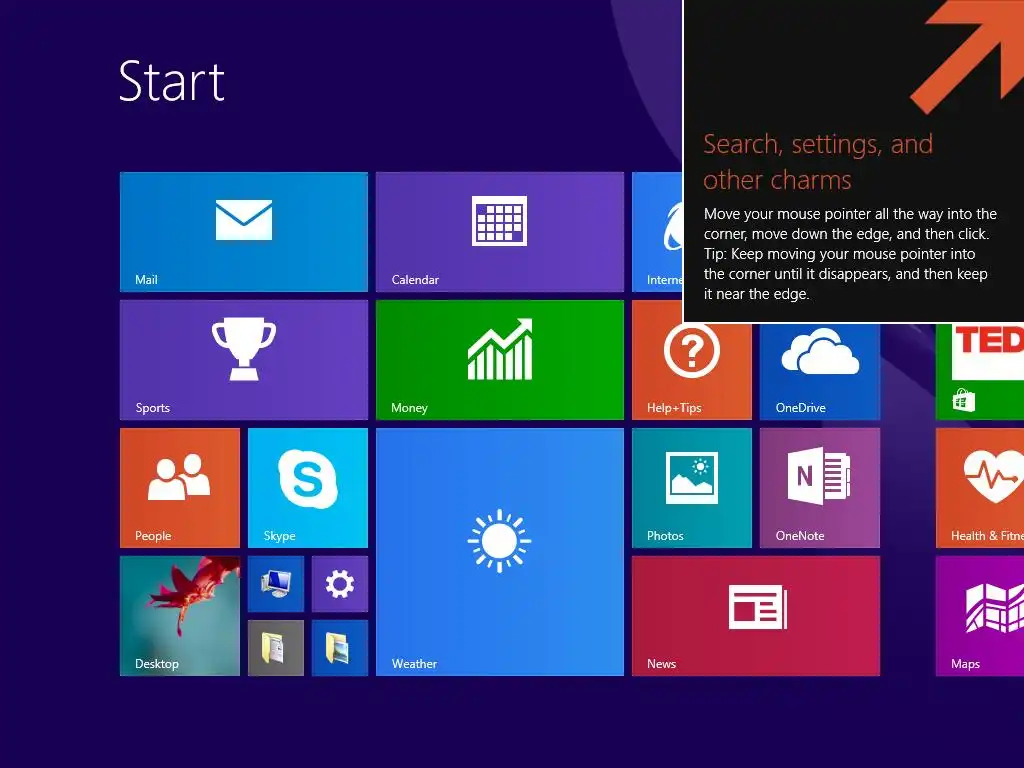Switch to the Desktop tile

tap(180, 616)
